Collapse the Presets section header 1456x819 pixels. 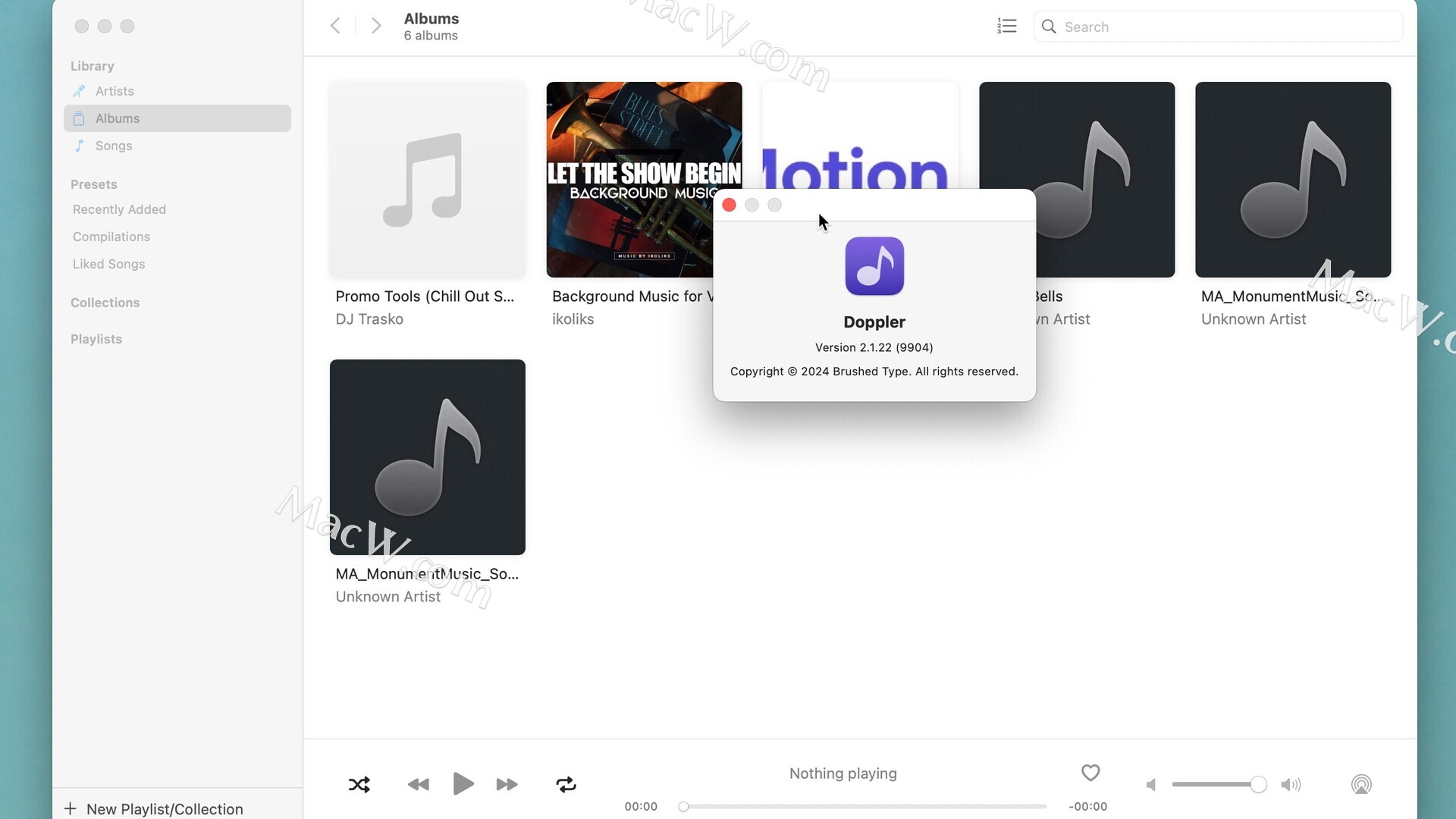pos(94,184)
